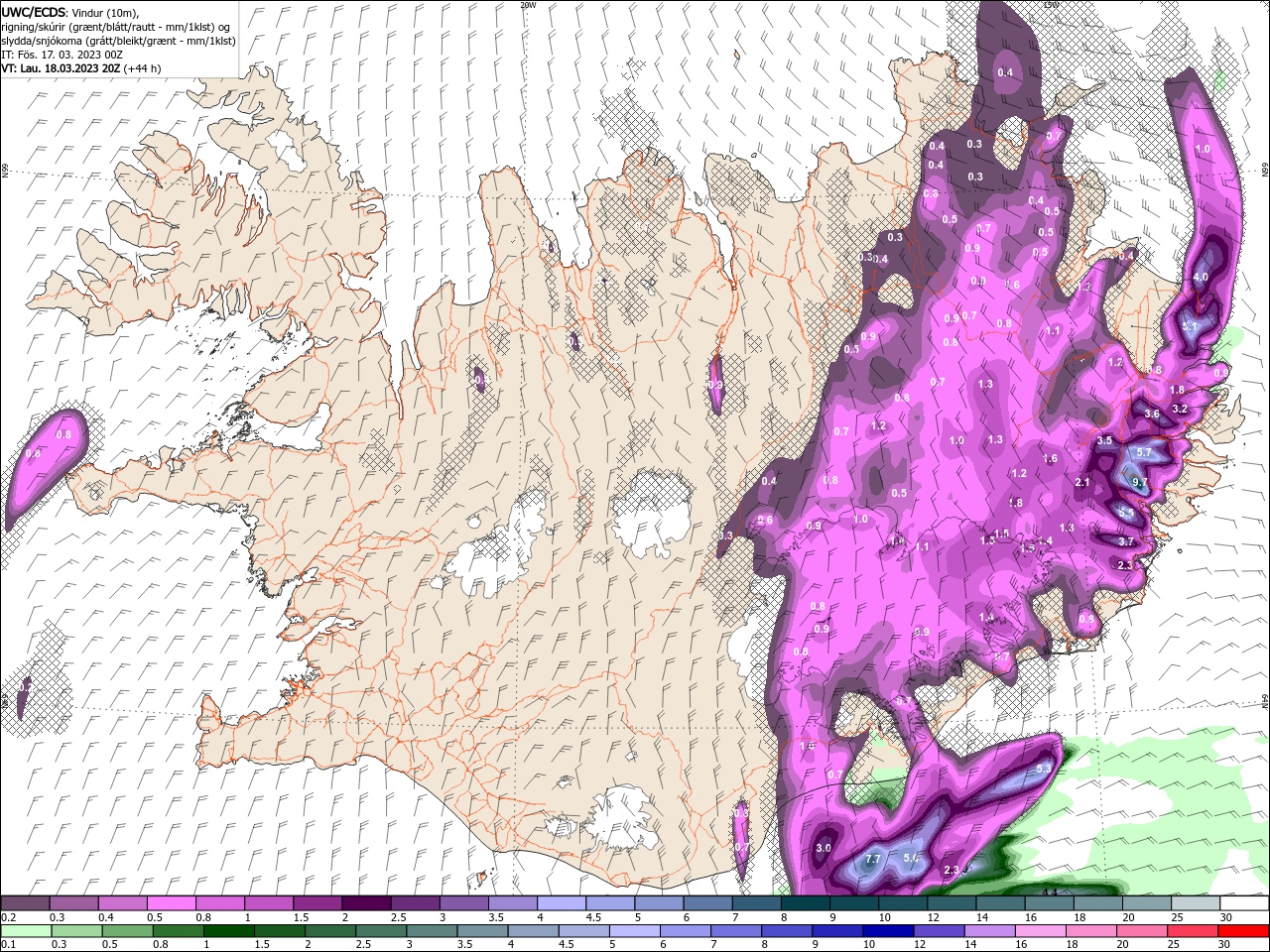Select the palest green 0.1–0.3 swatch in the bottom legend row

click(25, 931)
